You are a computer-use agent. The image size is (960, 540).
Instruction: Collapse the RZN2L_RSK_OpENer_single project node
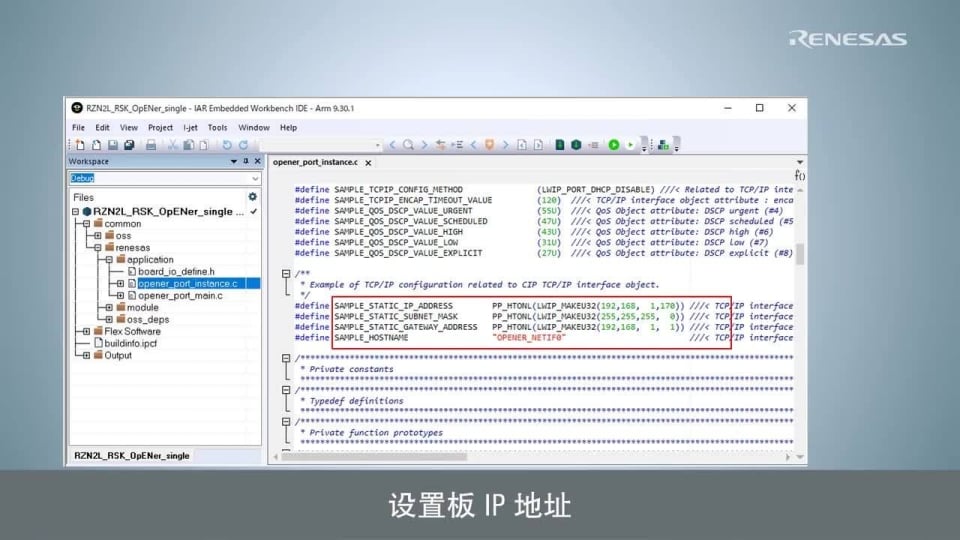coord(75,211)
